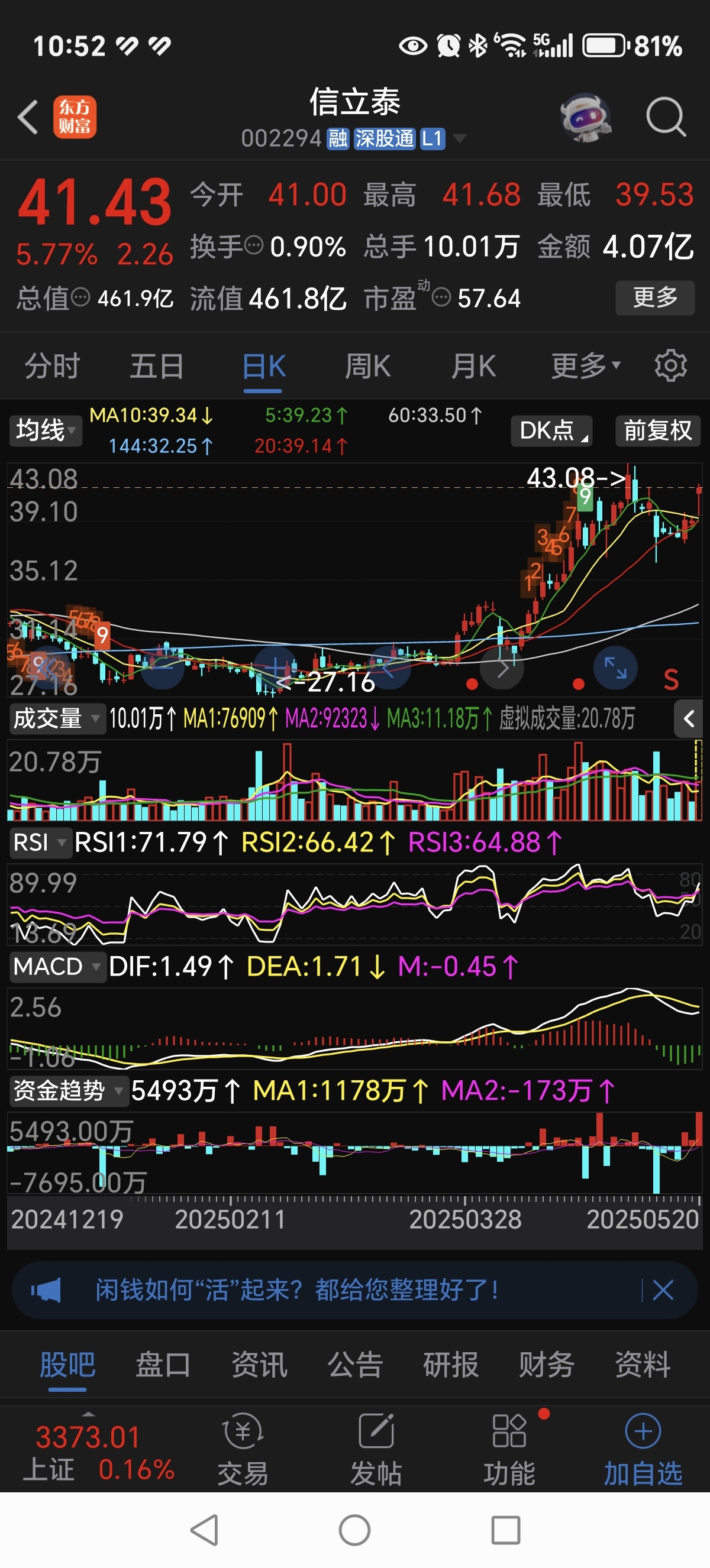Open 公告 tab

(x=354, y=1364)
